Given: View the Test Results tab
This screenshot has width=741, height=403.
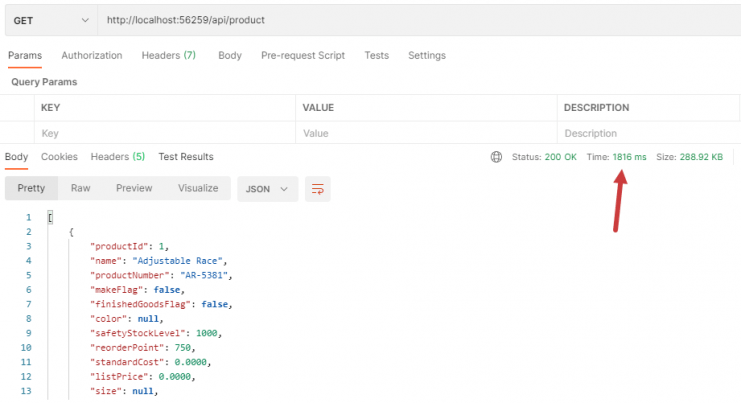Looking at the screenshot, I should coord(186,157).
